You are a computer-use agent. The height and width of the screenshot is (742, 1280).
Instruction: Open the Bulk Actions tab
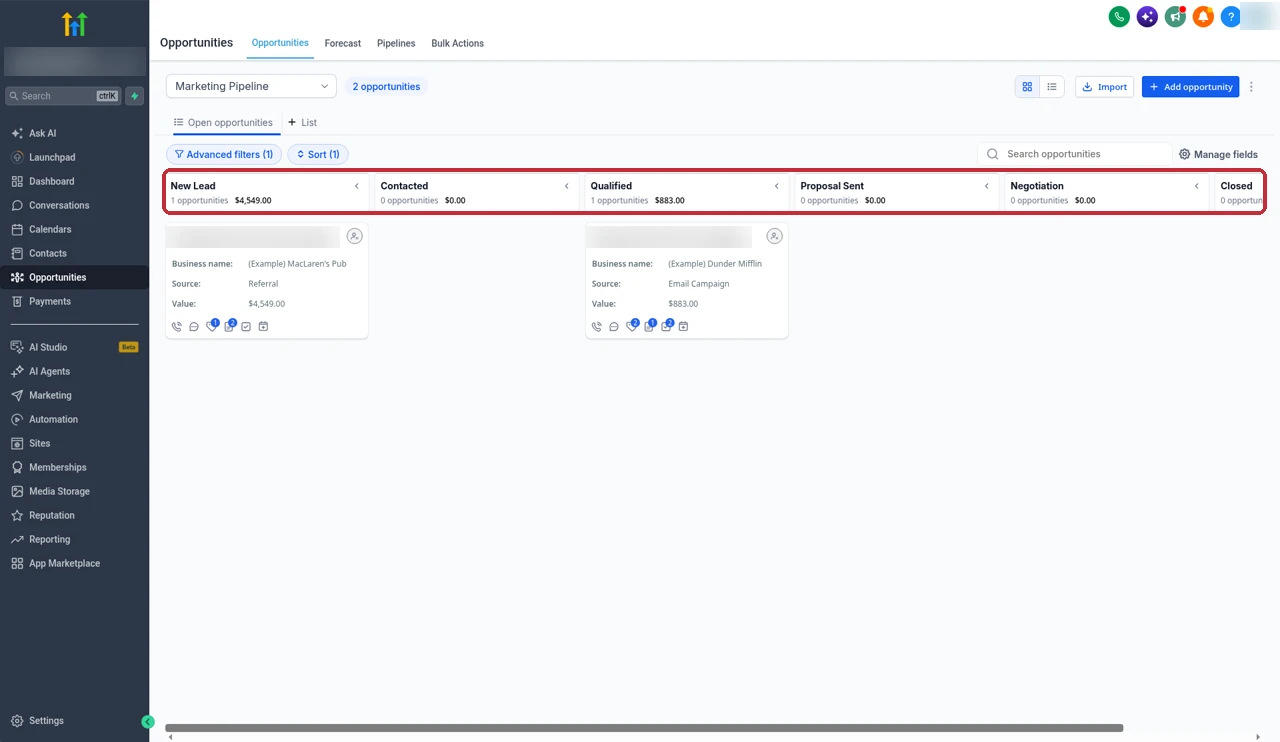pyautogui.click(x=457, y=43)
